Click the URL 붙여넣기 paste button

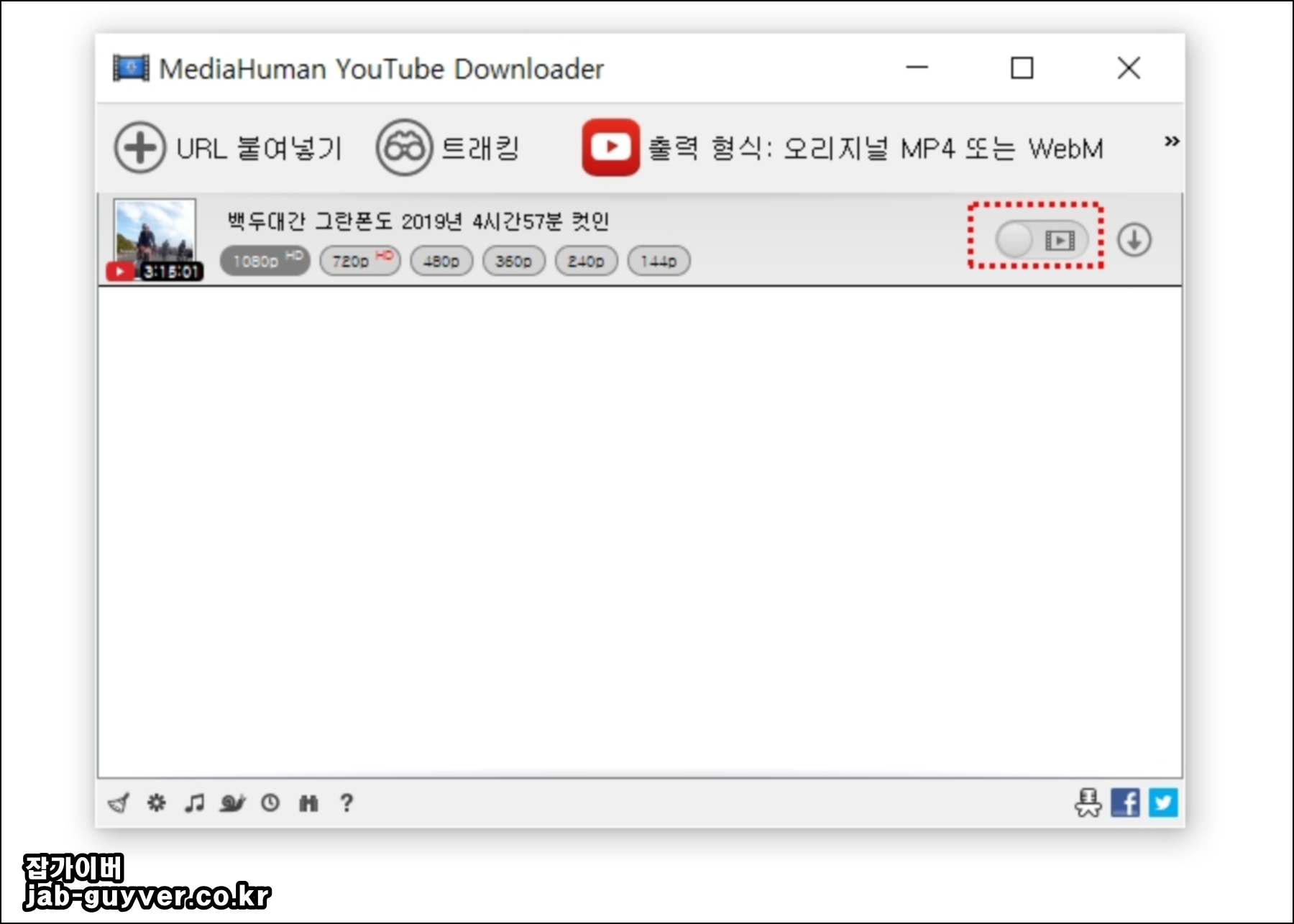pyautogui.click(x=228, y=148)
